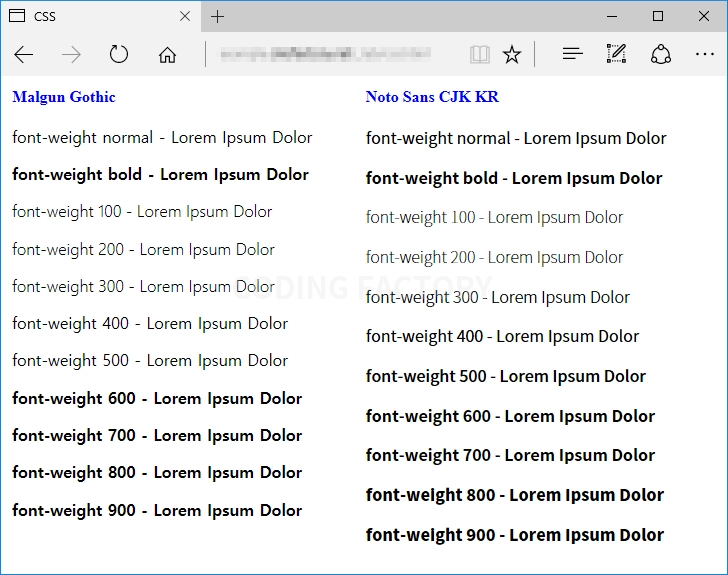Image resolution: width=728 pixels, height=575 pixels.
Task: Click Malgun Gothic font-weight 700 line
Action: [157, 436]
